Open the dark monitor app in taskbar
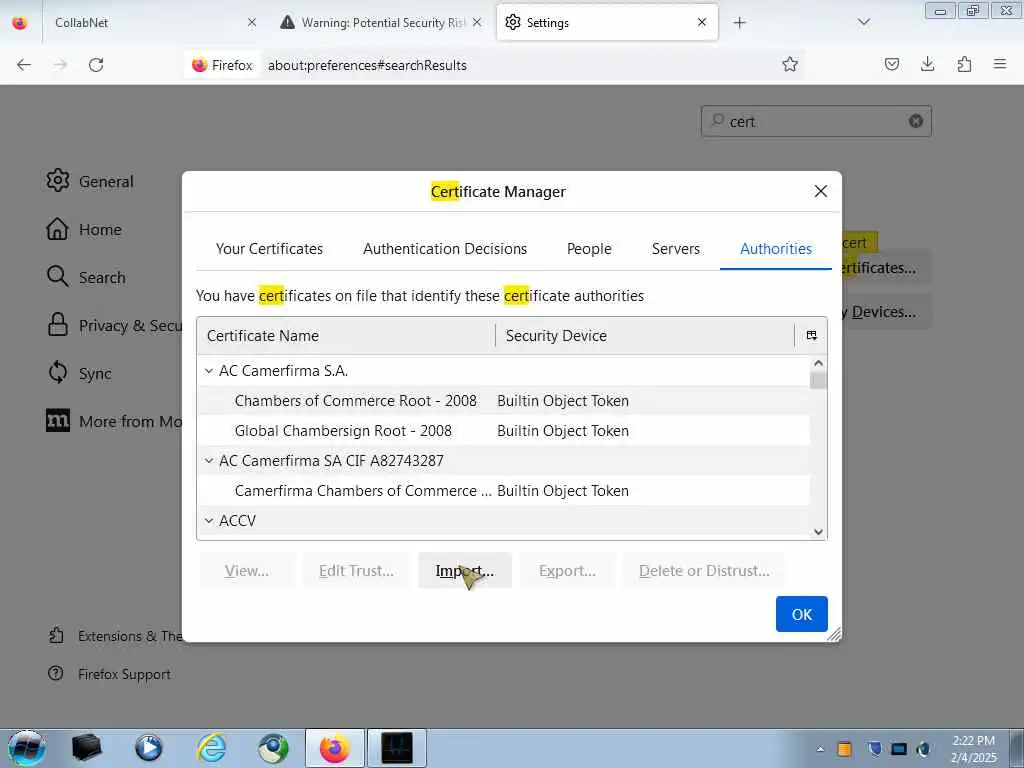 397,748
